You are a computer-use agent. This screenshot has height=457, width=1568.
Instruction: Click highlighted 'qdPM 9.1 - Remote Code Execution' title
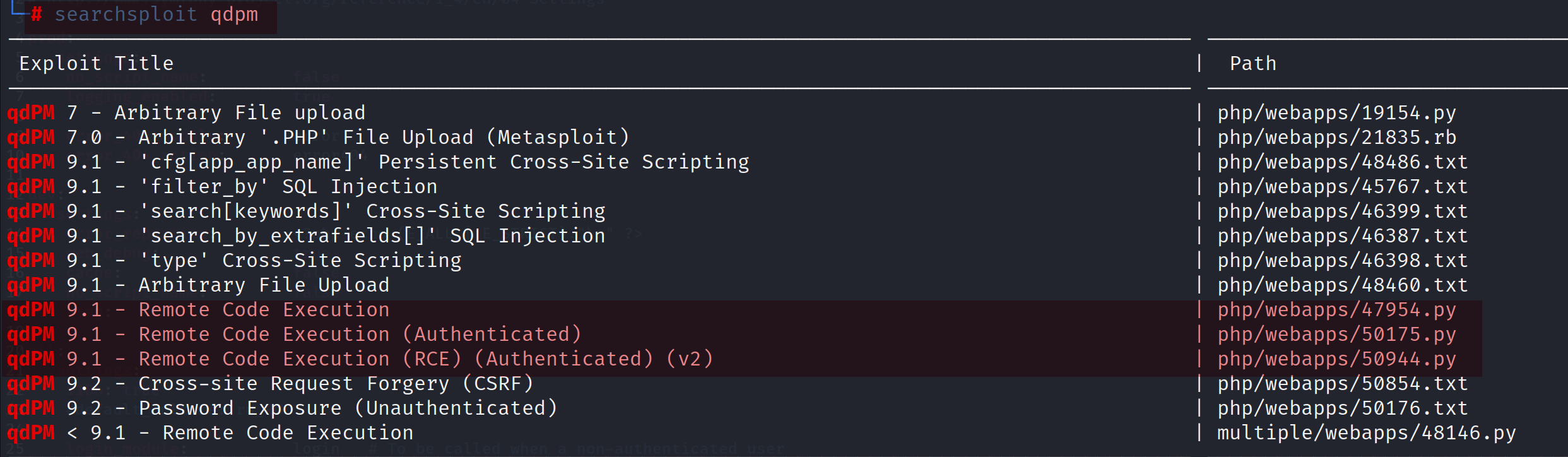point(198,310)
